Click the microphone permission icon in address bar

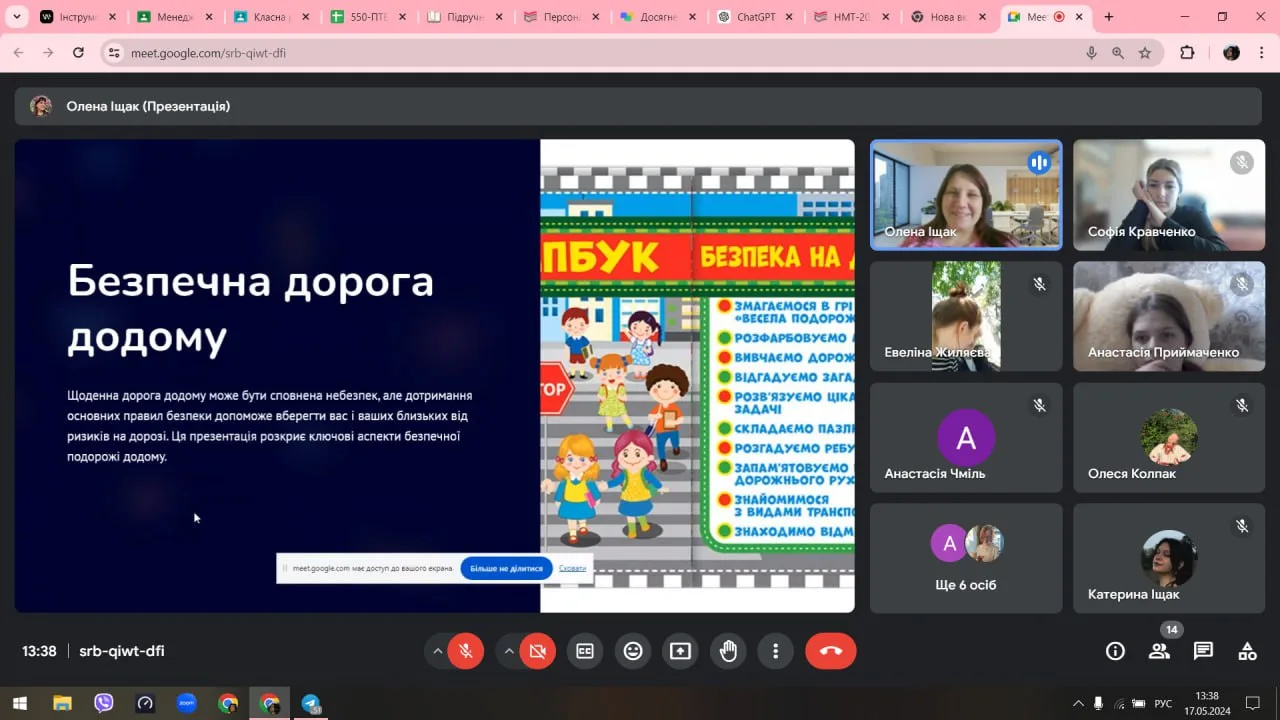tap(1091, 53)
